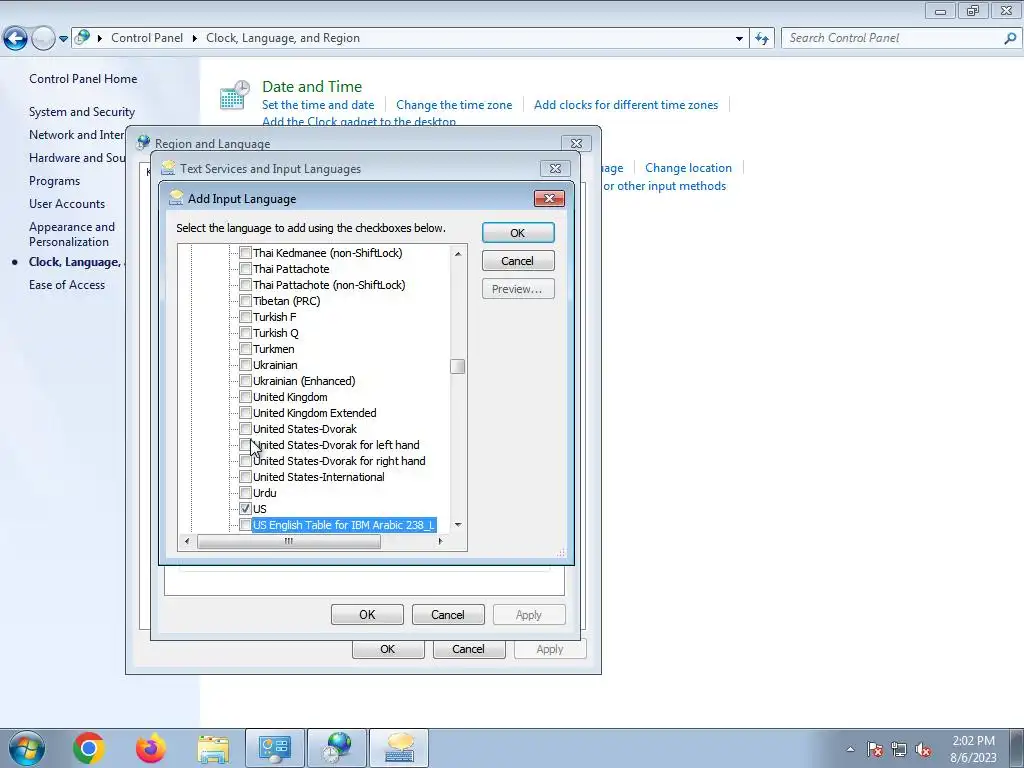The image size is (1024, 768).
Task: Open the Change location link
Action: [x=688, y=168]
